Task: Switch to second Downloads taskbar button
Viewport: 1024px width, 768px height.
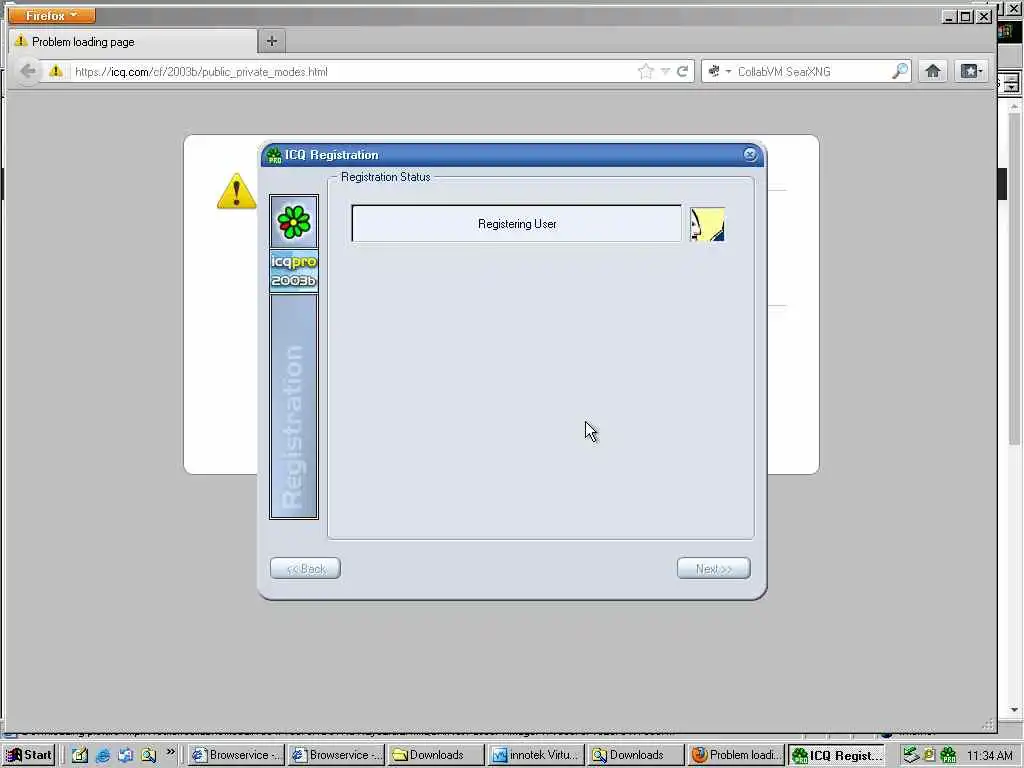Action: 636,755
